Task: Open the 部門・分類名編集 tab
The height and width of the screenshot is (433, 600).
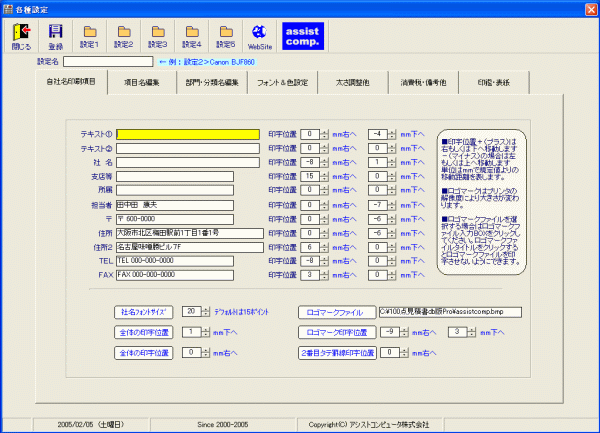Action: pos(212,82)
